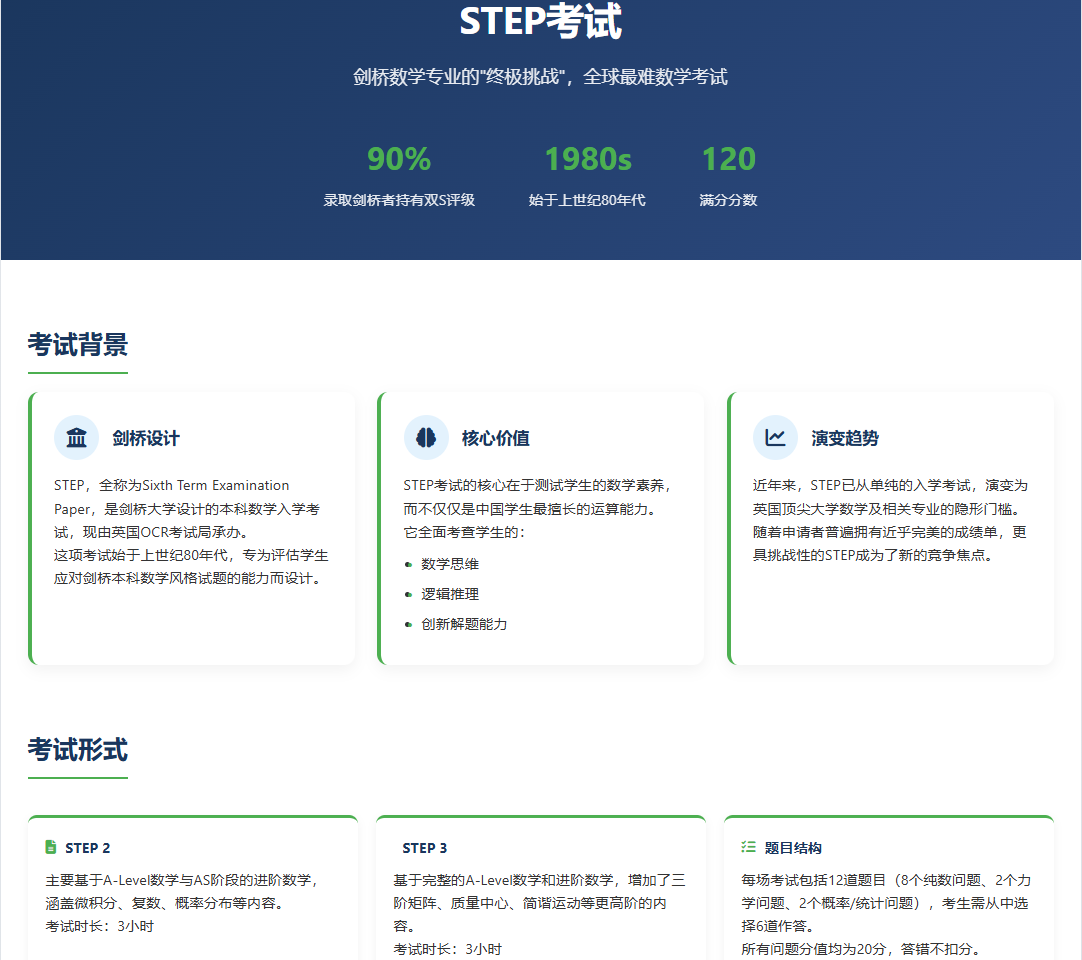Viewport: 1082px width, 960px height.
Task: Click the 题目结构 card heading
Action: 793,848
